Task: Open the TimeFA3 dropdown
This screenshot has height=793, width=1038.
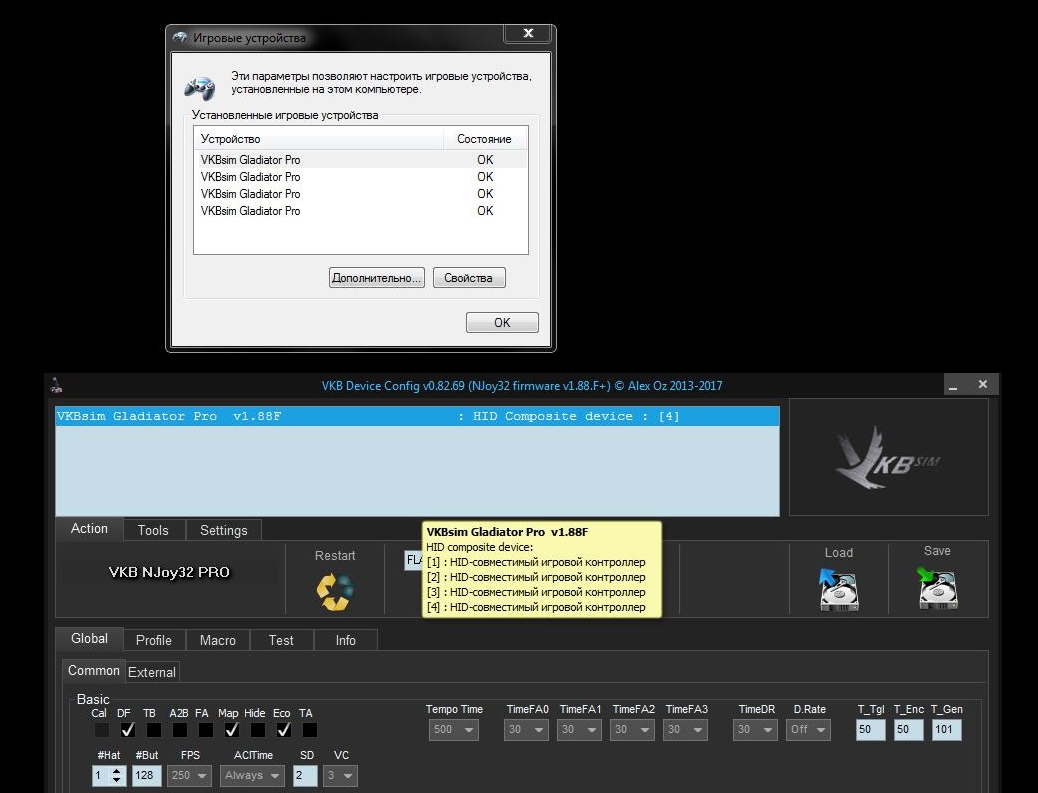Action: click(x=685, y=729)
